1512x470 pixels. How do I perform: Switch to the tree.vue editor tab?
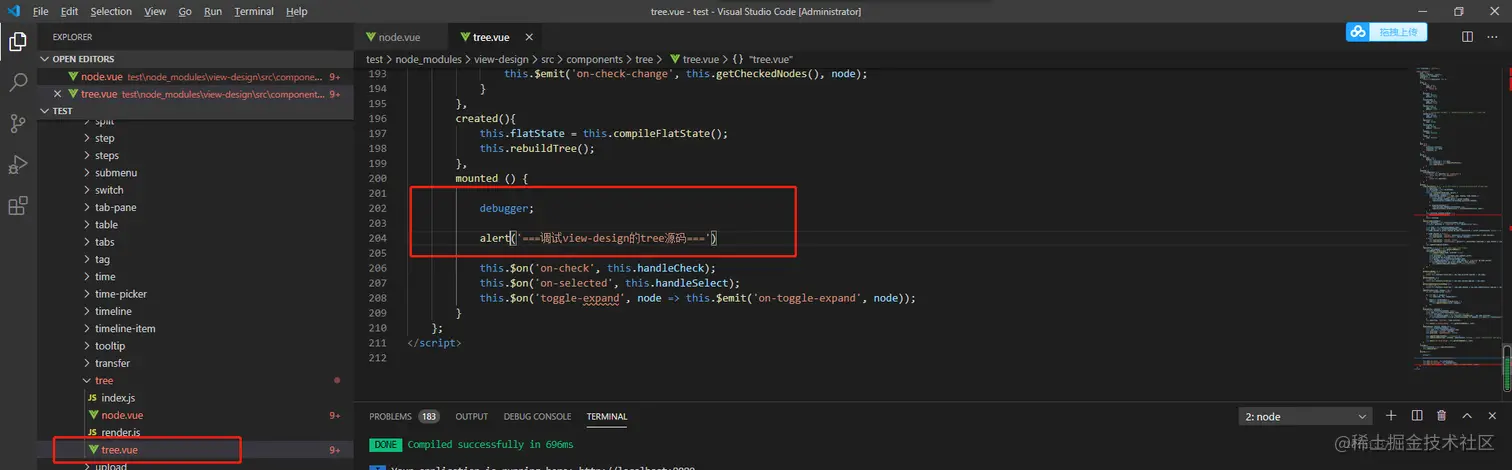point(490,36)
